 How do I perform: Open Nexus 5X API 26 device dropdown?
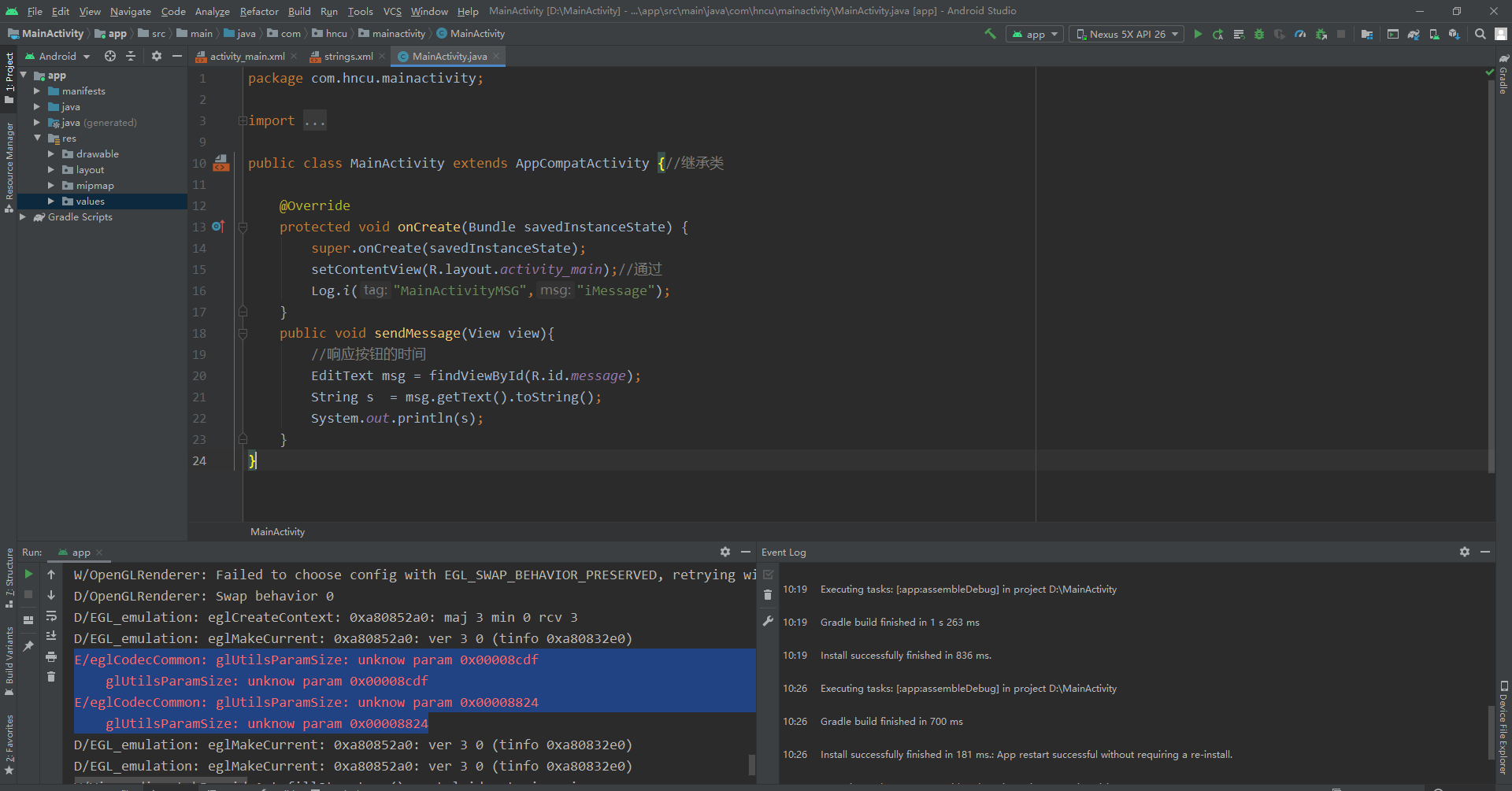tap(1126, 34)
